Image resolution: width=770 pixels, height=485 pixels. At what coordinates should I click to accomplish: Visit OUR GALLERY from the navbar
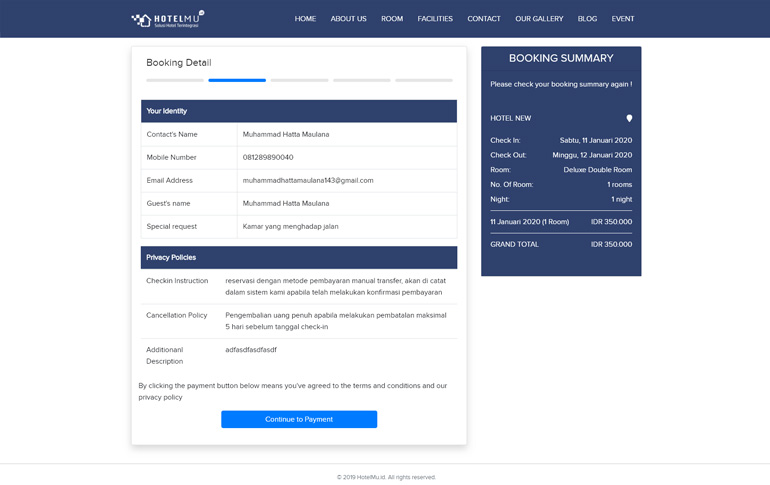click(539, 19)
